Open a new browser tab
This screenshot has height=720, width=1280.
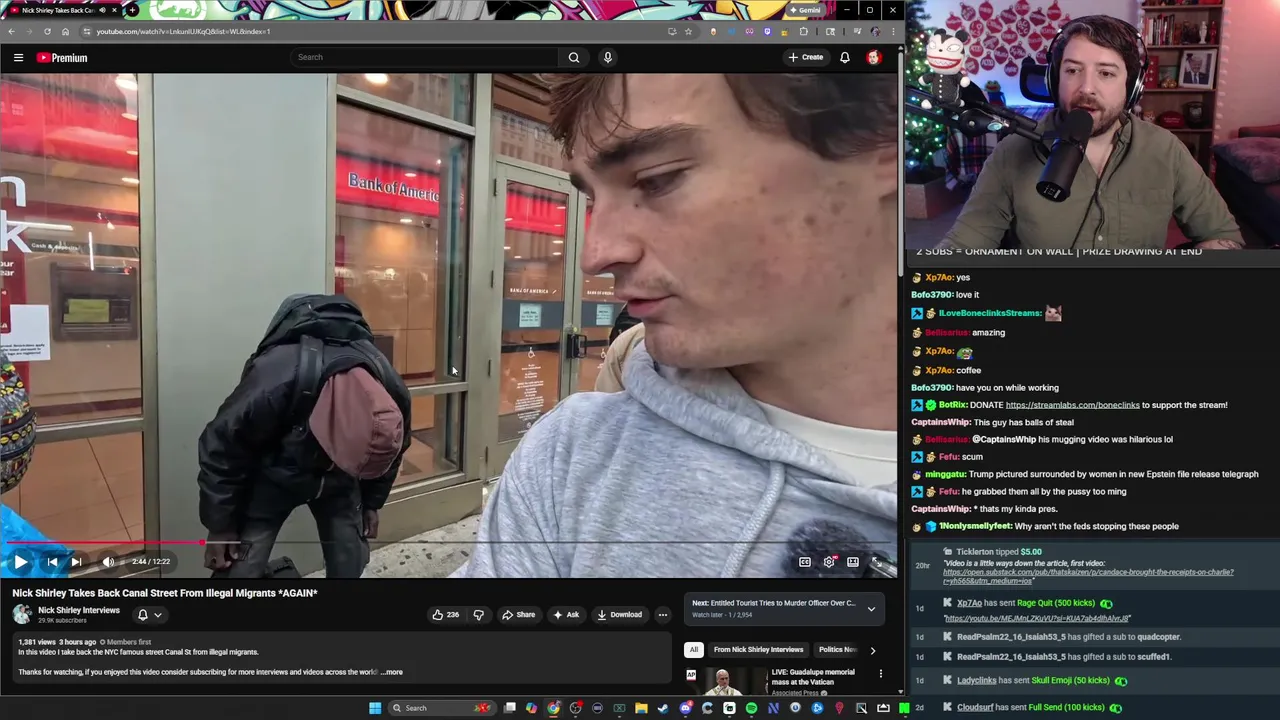point(132,10)
